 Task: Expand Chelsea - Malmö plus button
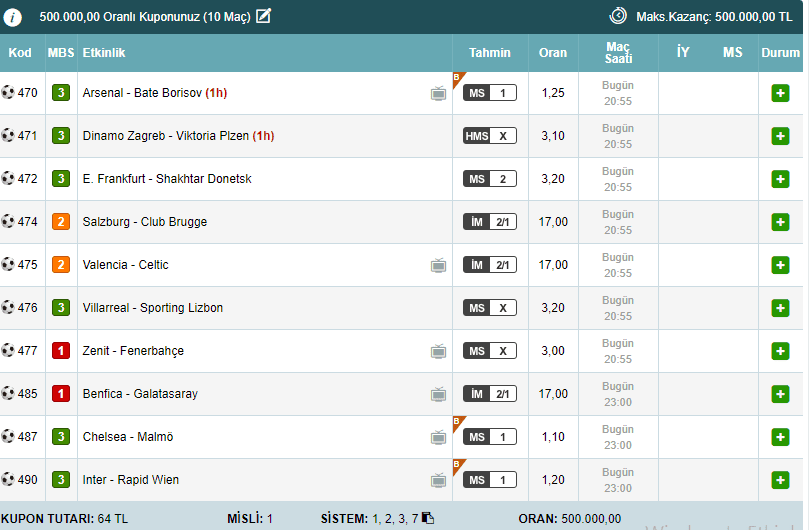tap(780, 437)
